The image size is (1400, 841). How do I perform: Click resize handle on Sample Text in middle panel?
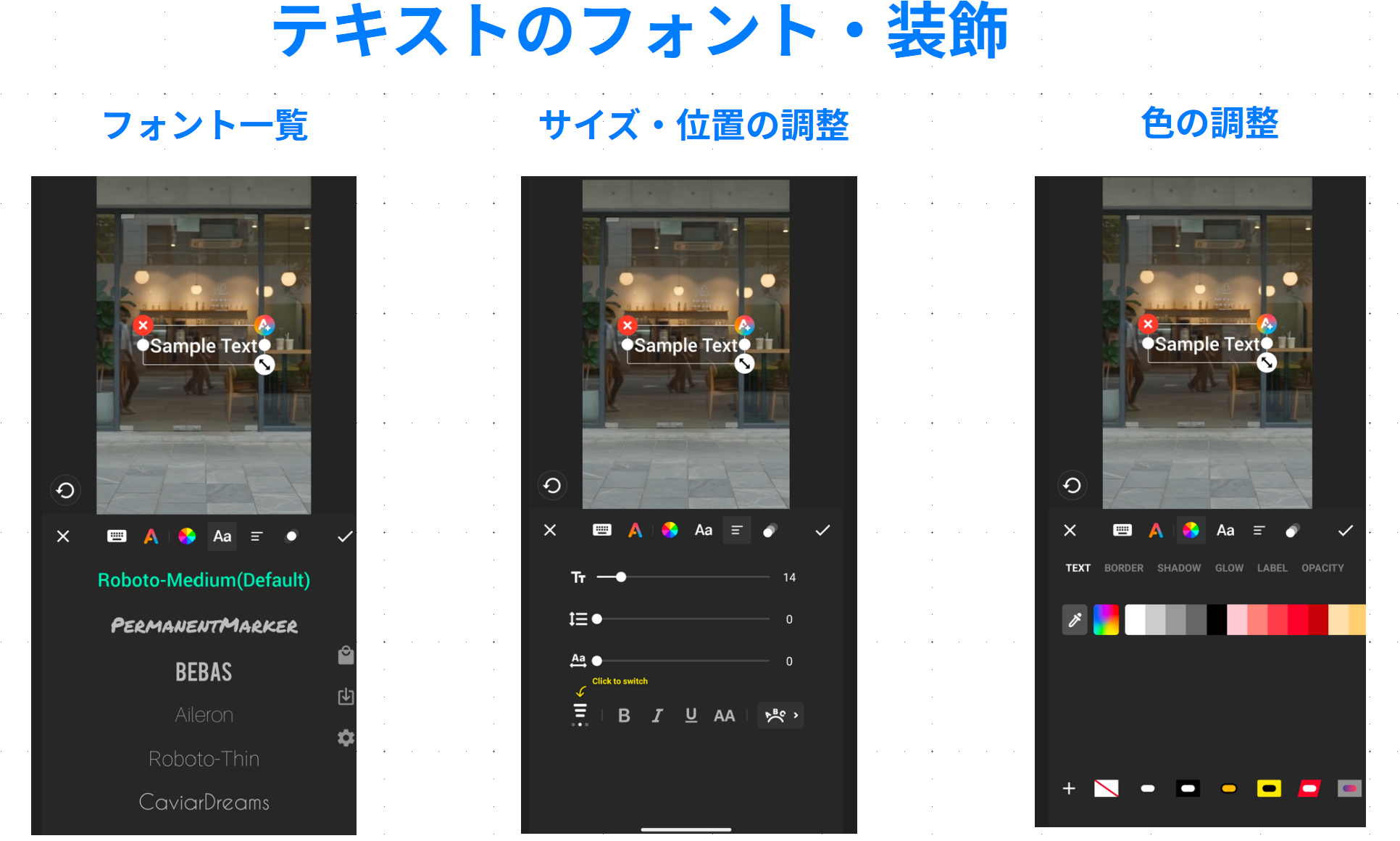(744, 364)
